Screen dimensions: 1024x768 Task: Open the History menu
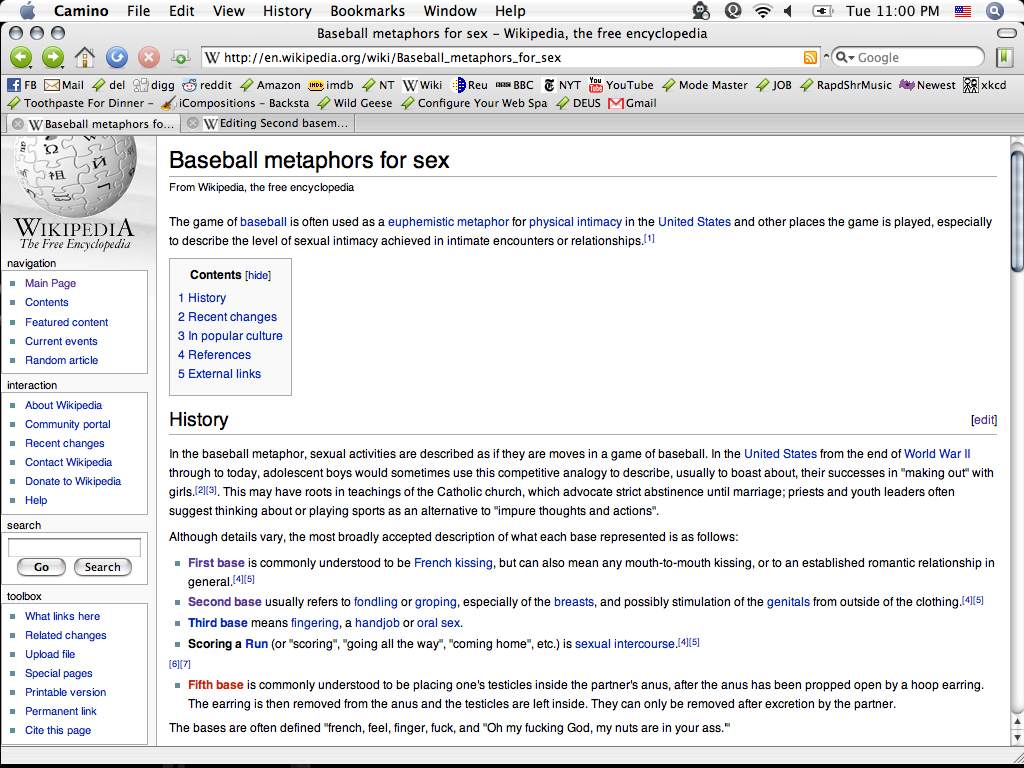287,10
